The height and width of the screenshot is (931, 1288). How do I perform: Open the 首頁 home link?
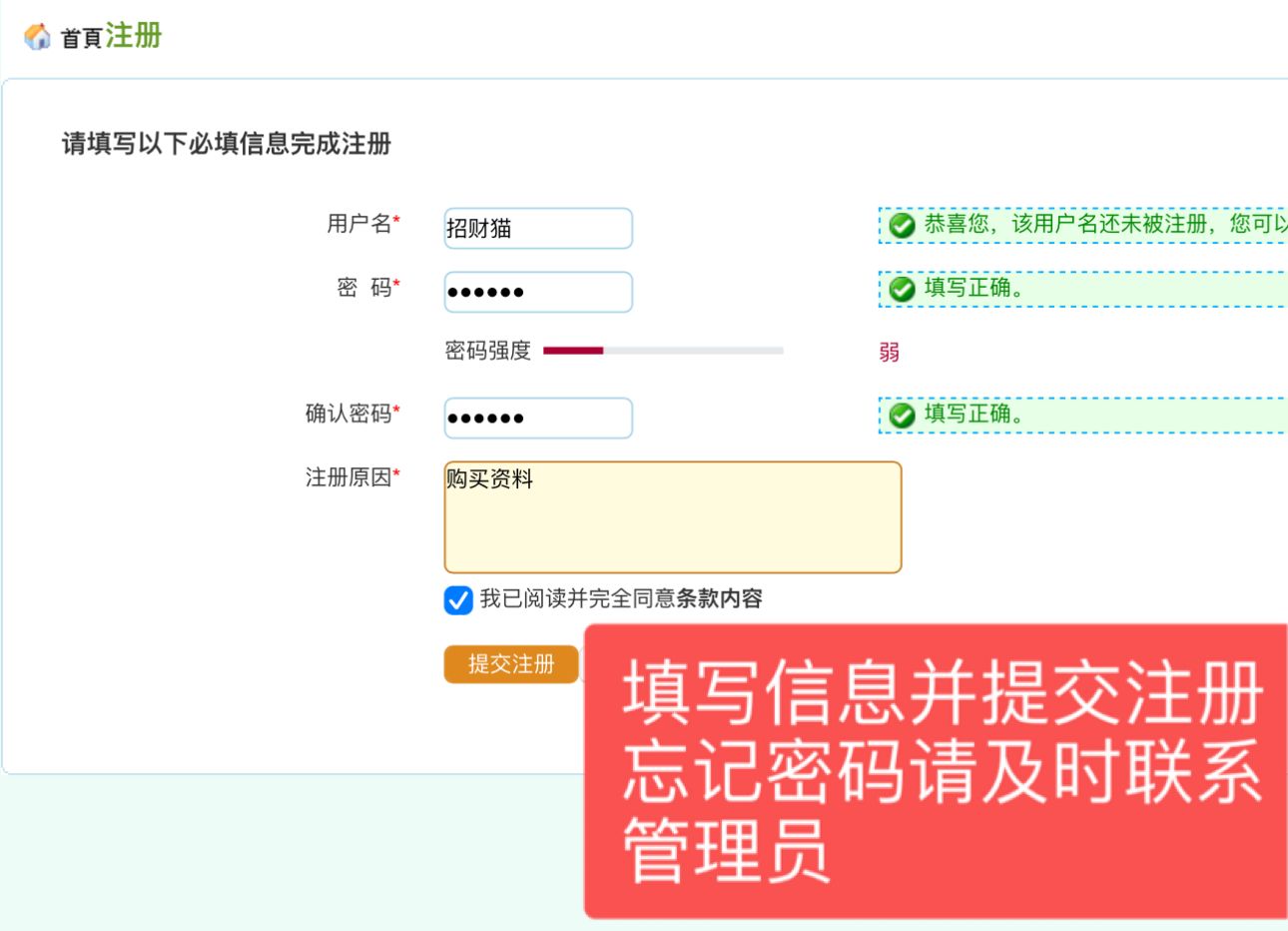[x=82, y=38]
